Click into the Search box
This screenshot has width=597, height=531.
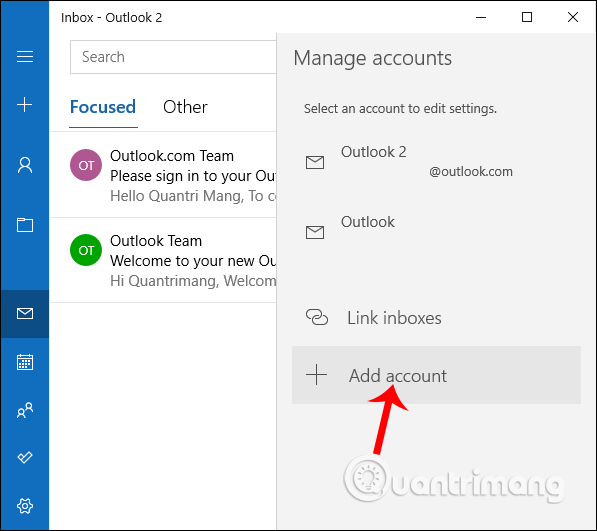pyautogui.click(x=173, y=57)
